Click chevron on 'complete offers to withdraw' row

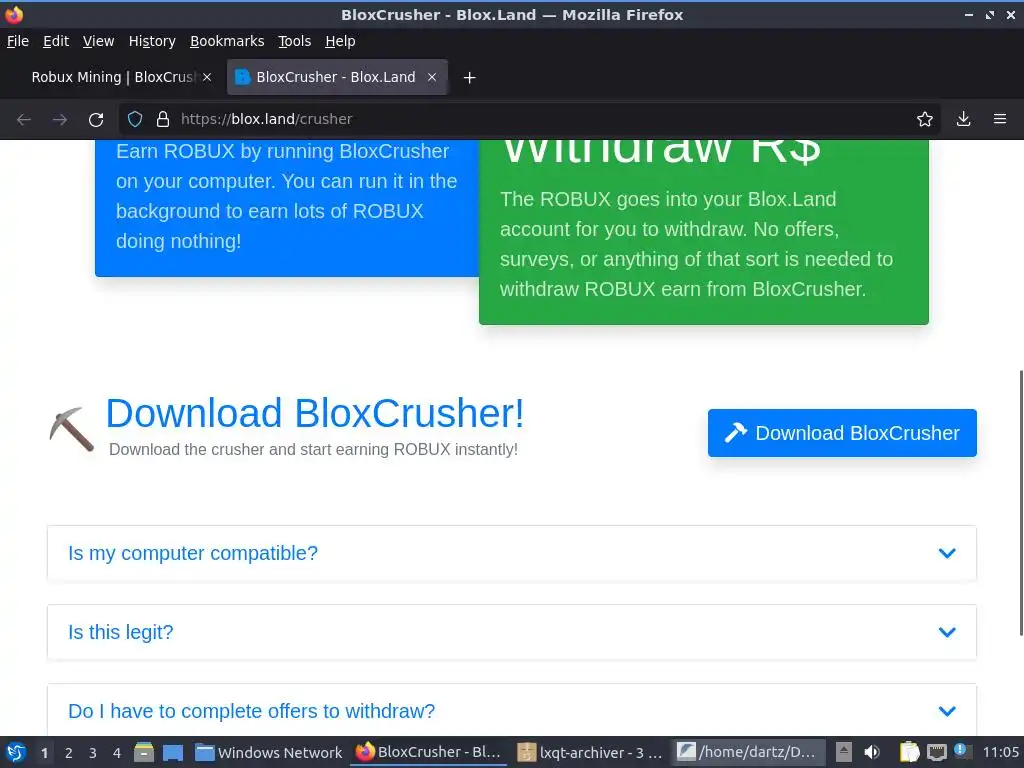tap(947, 711)
